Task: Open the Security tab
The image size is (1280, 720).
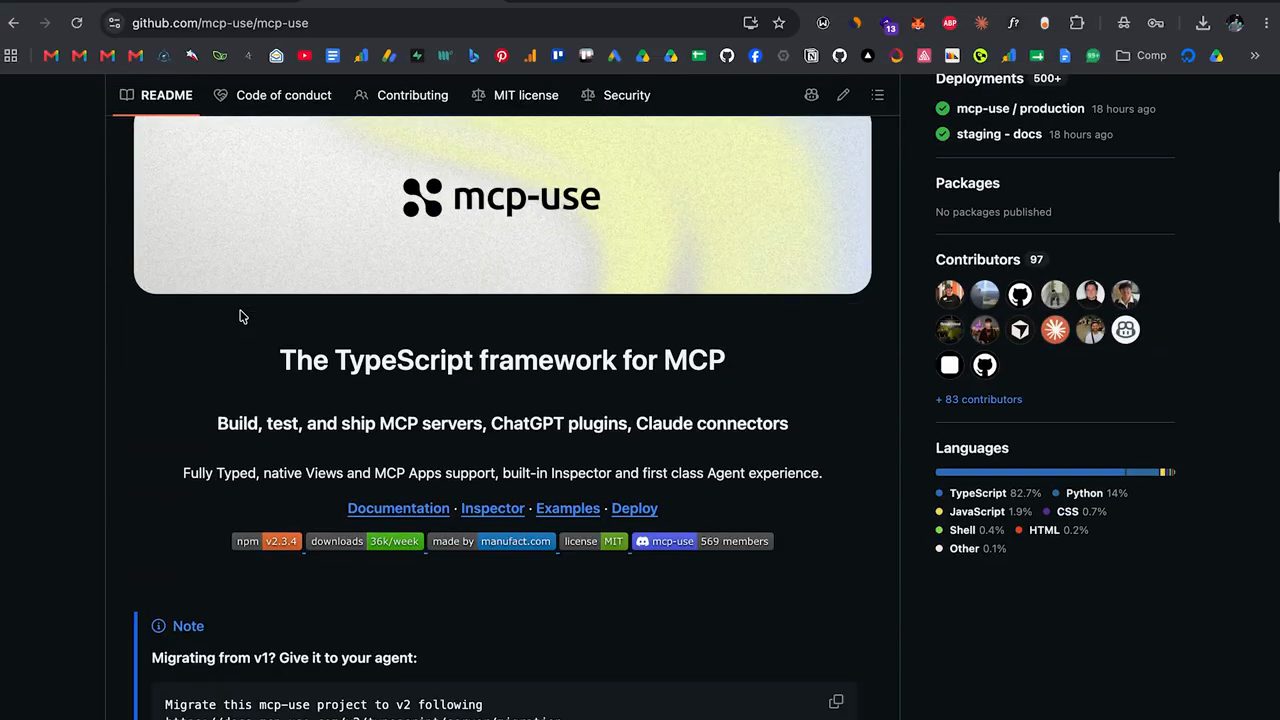Action: pyautogui.click(x=616, y=95)
